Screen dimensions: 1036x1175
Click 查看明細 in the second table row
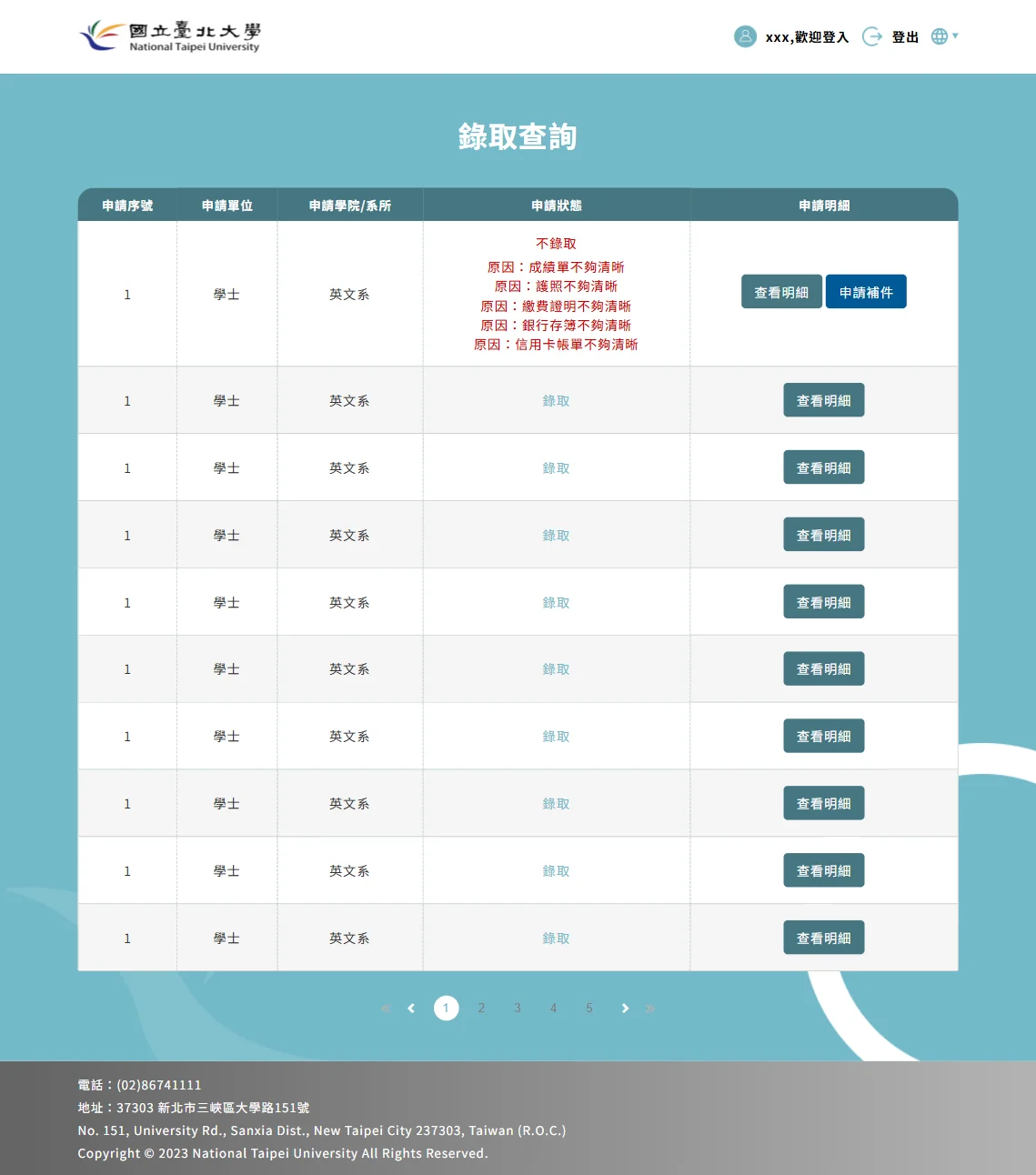tap(823, 400)
